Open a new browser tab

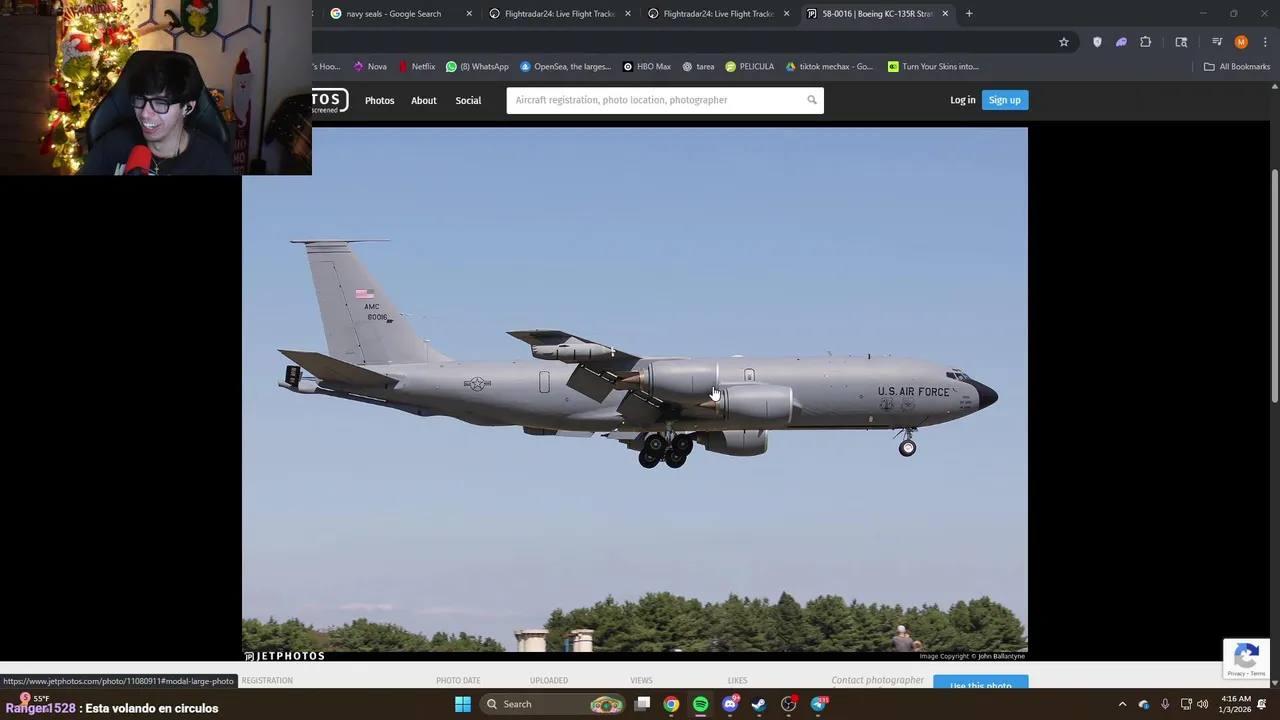click(x=969, y=14)
